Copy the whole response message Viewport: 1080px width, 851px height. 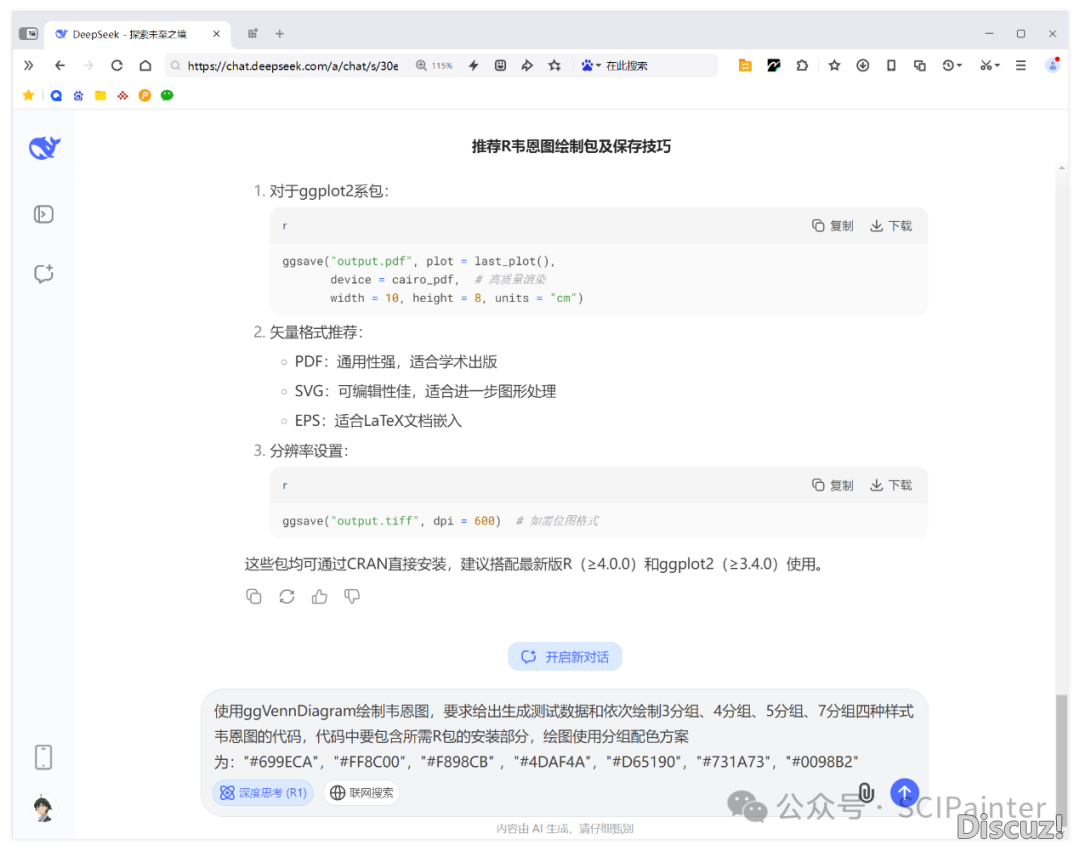pos(253,596)
